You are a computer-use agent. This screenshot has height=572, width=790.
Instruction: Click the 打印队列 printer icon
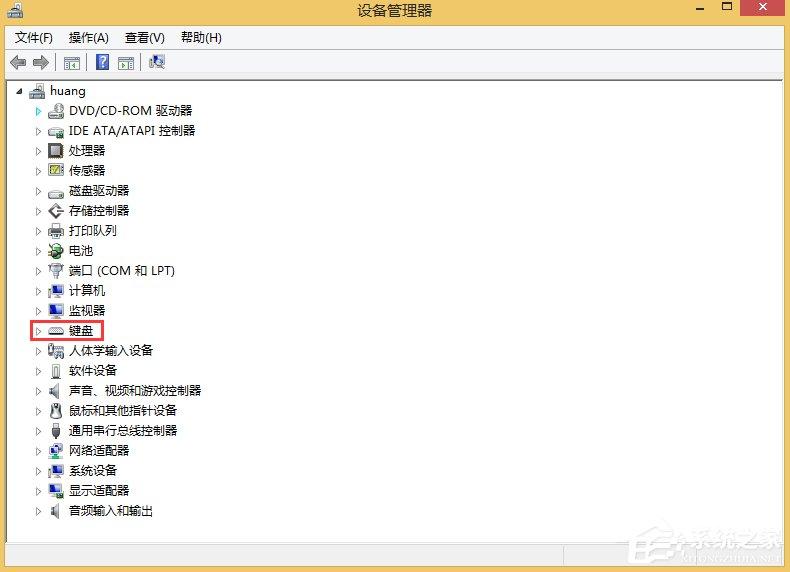(x=56, y=231)
